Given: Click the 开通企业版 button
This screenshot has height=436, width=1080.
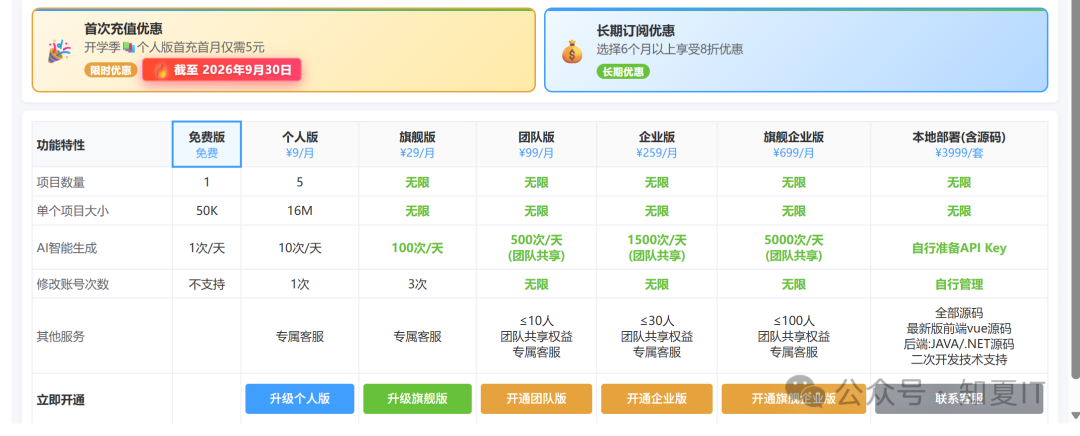Looking at the screenshot, I should (x=656, y=399).
